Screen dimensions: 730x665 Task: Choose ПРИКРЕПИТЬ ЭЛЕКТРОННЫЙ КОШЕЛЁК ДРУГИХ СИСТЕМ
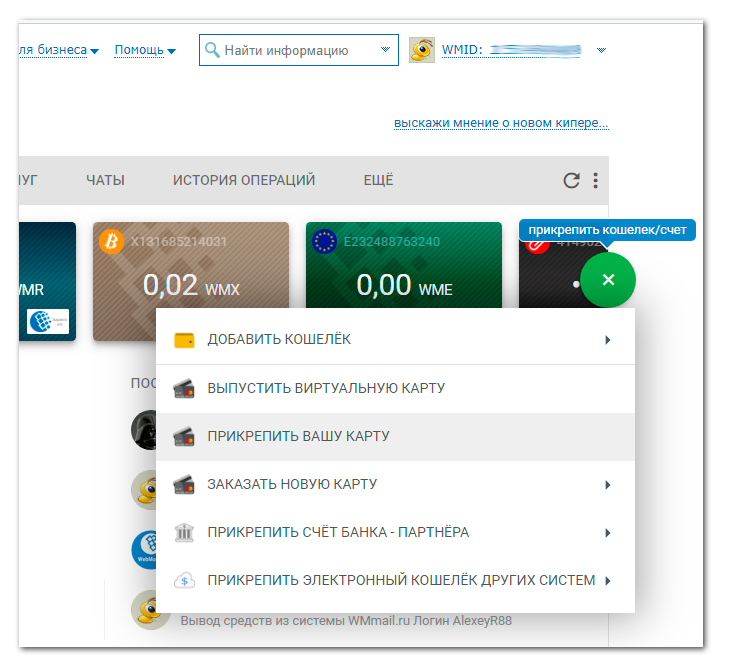[396, 580]
